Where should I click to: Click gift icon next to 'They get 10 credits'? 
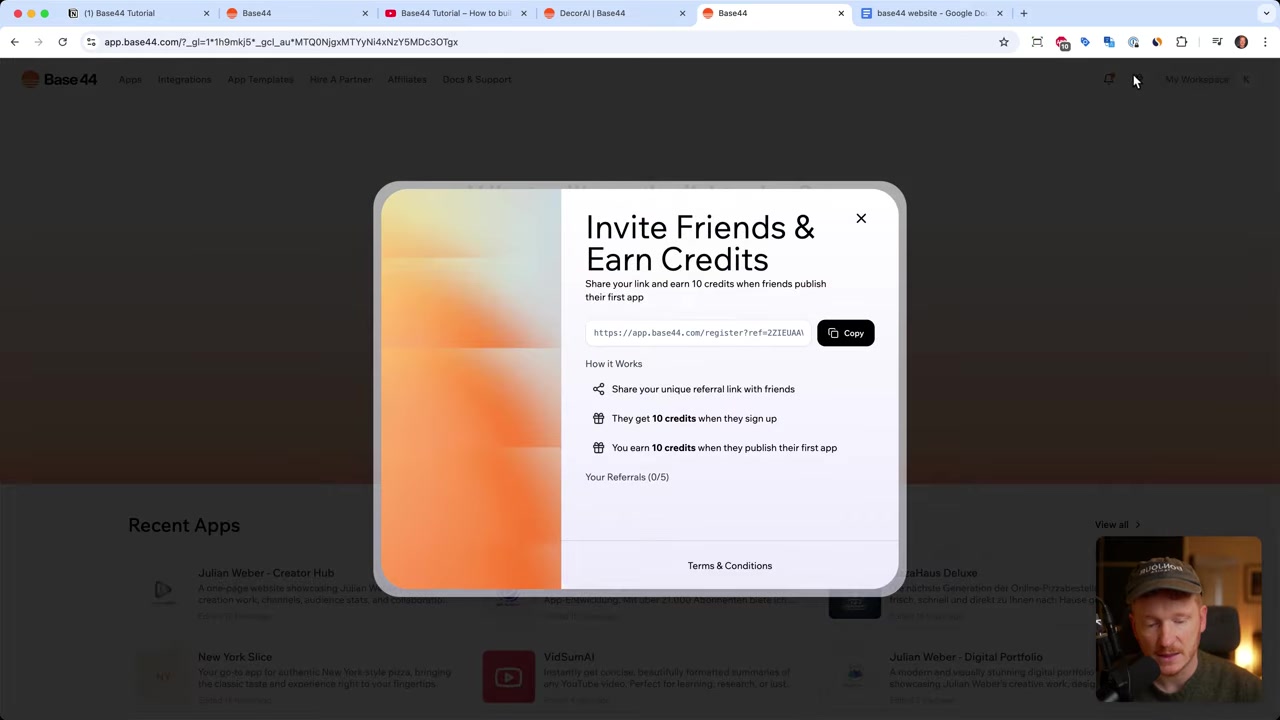(x=598, y=418)
